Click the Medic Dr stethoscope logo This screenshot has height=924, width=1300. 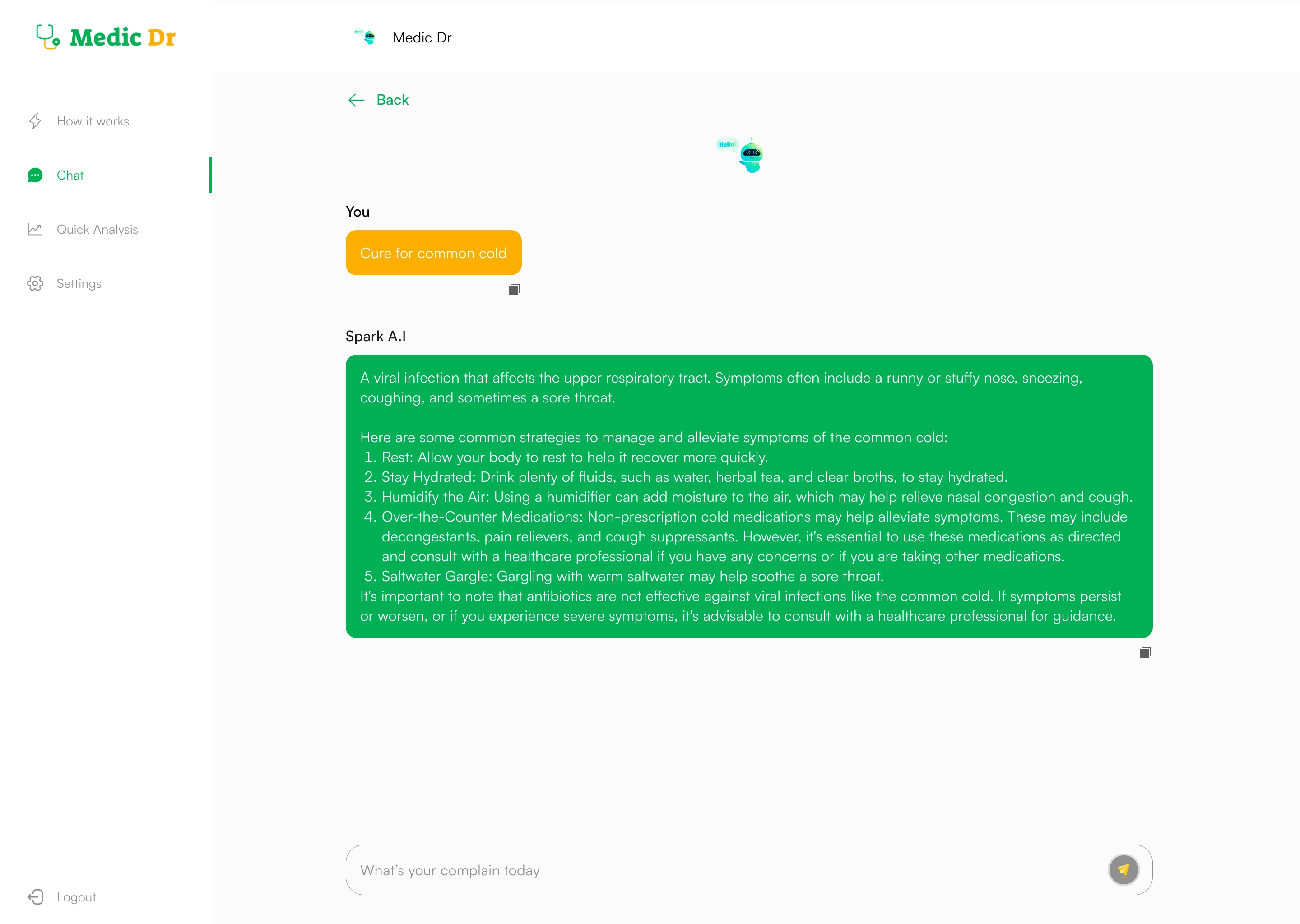(48, 37)
